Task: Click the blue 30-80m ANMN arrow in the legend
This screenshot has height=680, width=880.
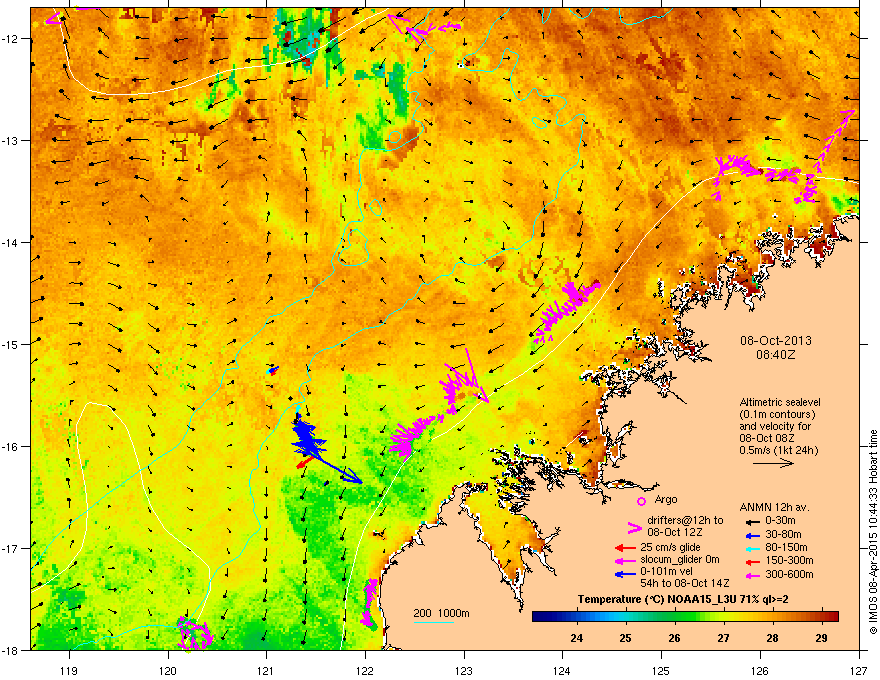Action: [753, 535]
